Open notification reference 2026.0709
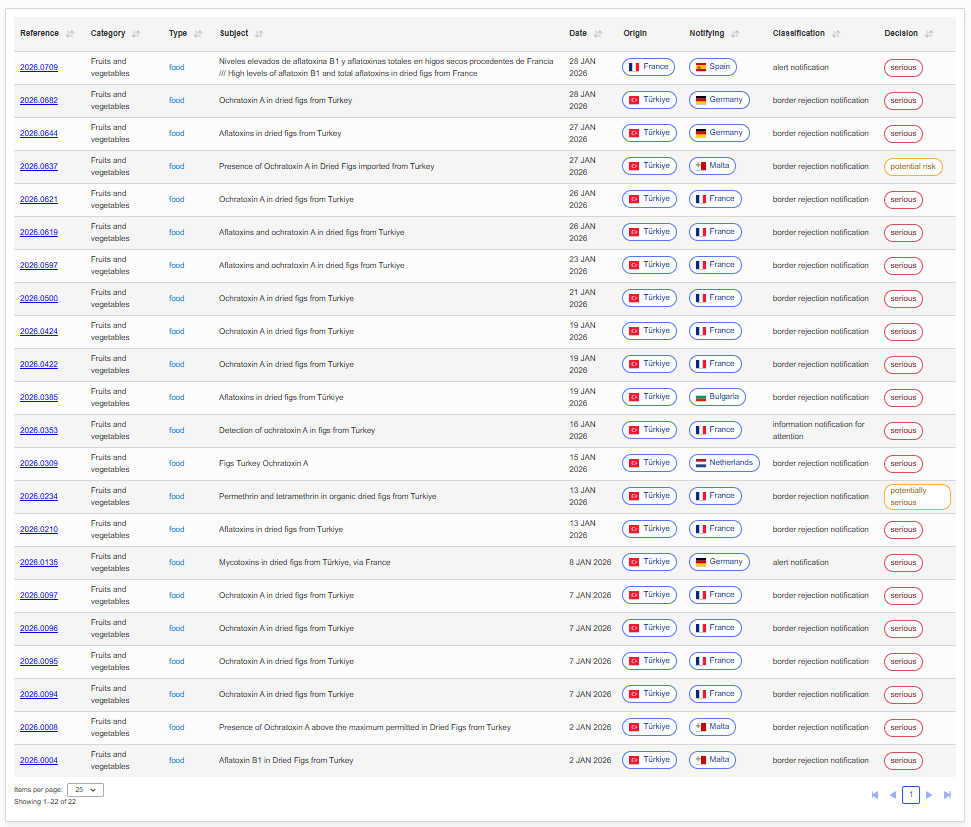This screenshot has height=827, width=971. point(39,67)
